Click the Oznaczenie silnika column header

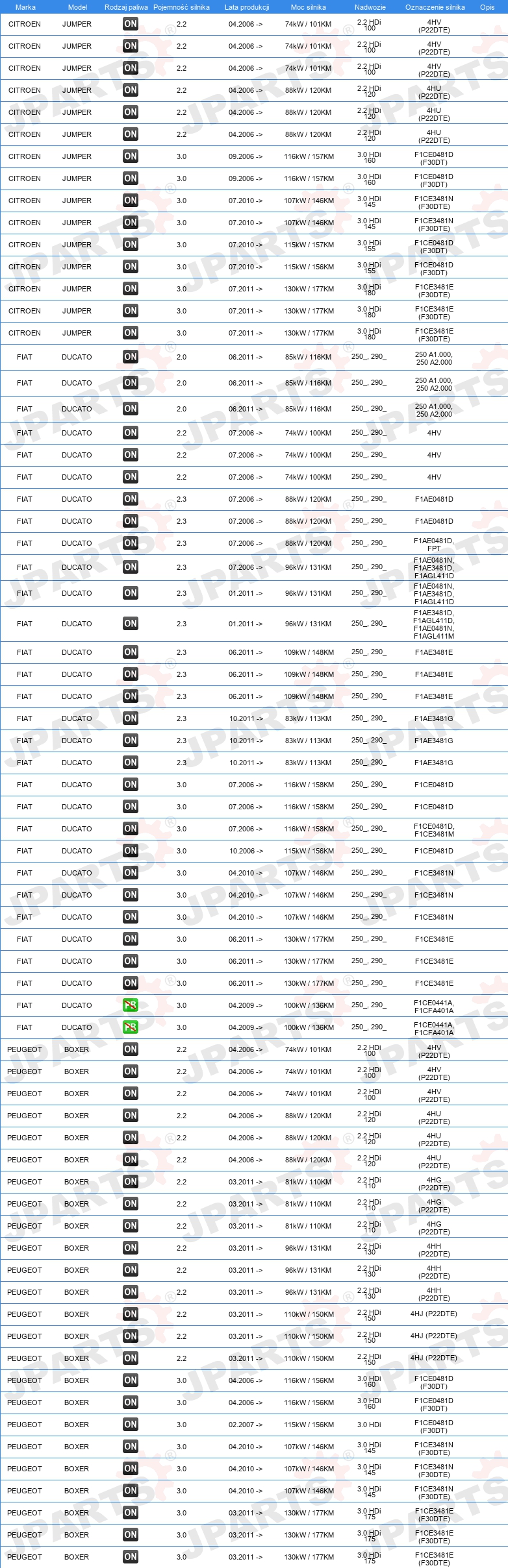tap(435, 7)
